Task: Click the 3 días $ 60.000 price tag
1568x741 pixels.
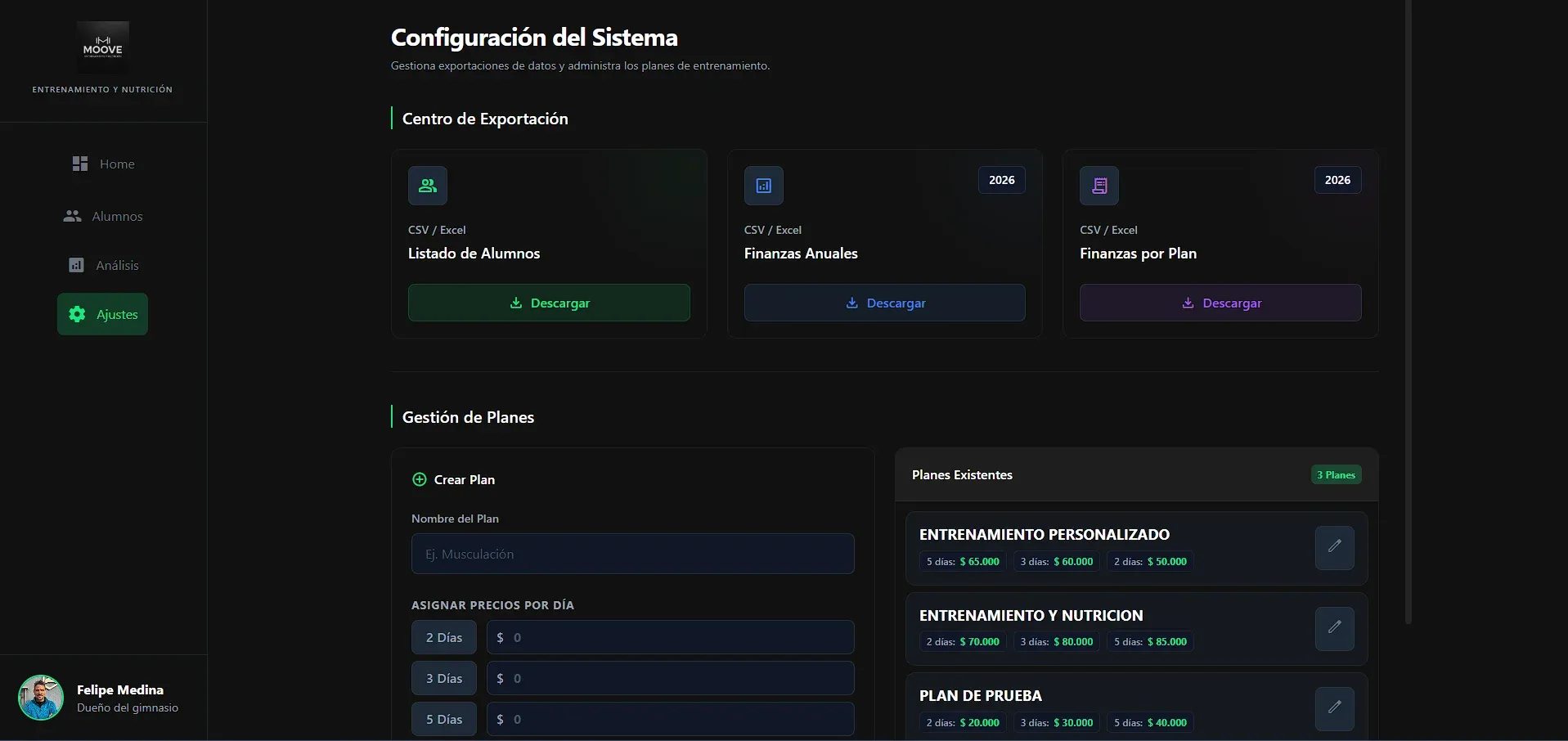Action: tap(1057, 562)
